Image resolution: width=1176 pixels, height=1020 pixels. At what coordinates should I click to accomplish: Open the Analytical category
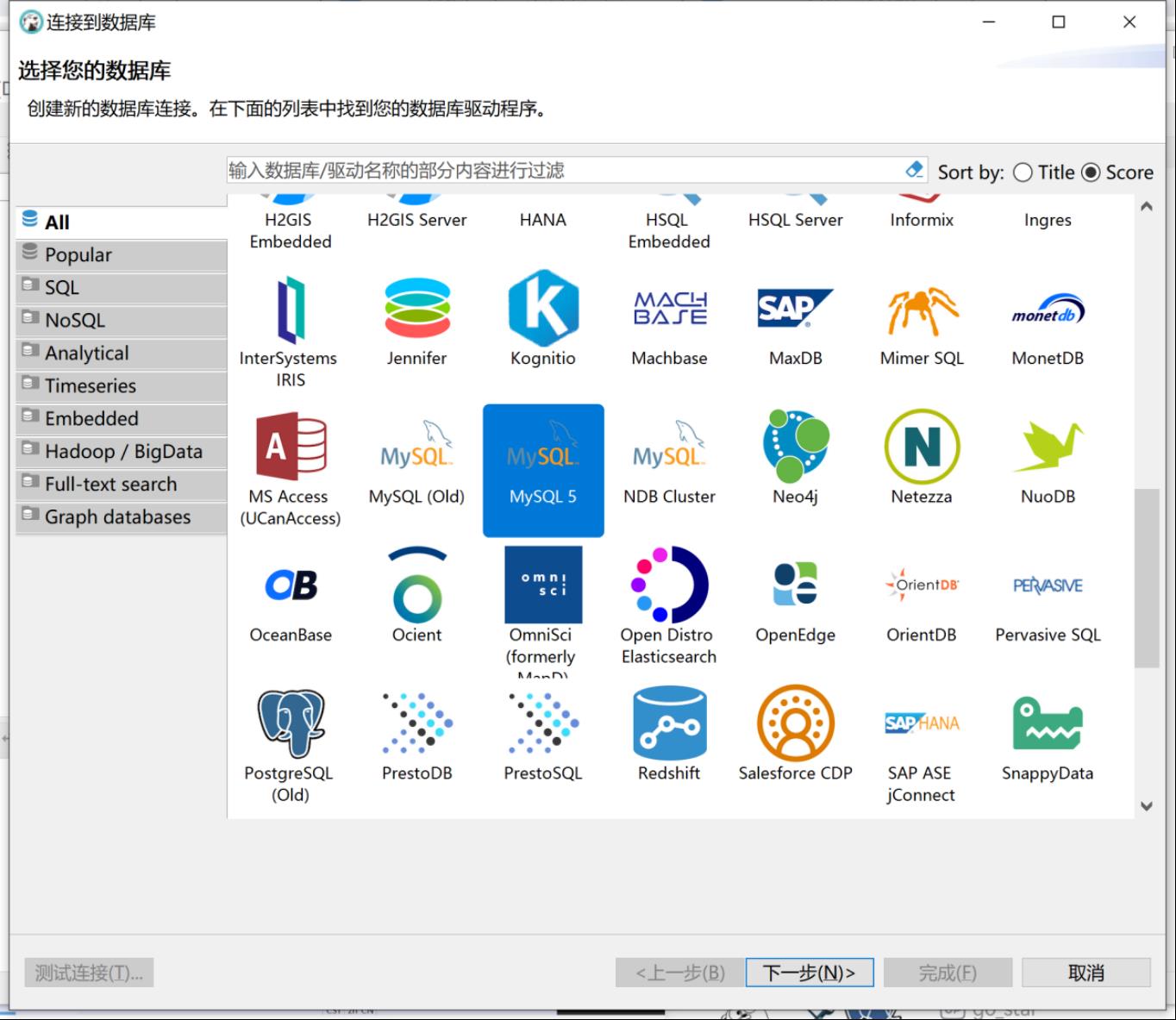[x=122, y=354]
